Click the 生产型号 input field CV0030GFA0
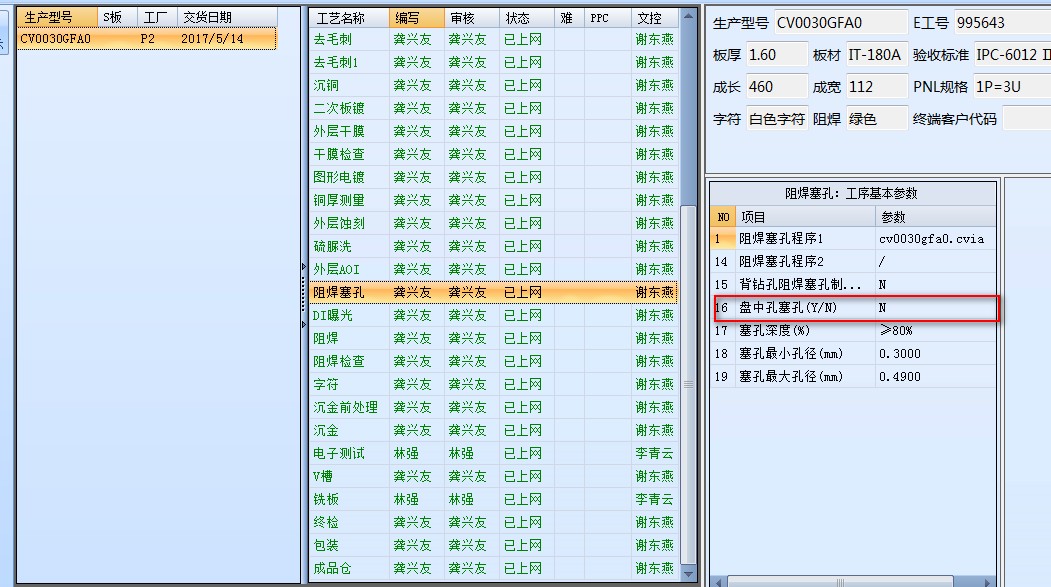Screen dimensions: 1051x587 pyautogui.click(x=841, y=23)
